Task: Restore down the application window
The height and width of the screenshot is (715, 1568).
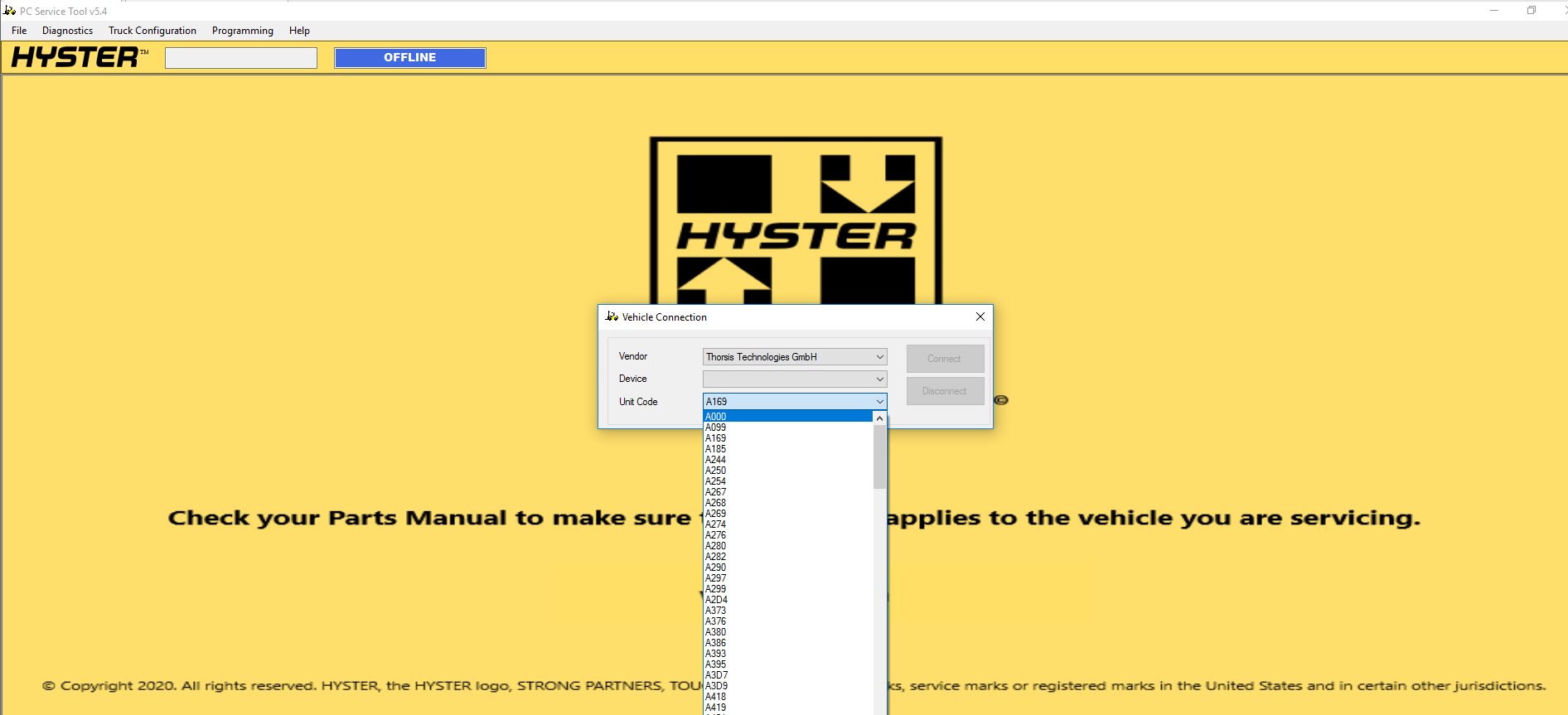Action: pos(1531,11)
